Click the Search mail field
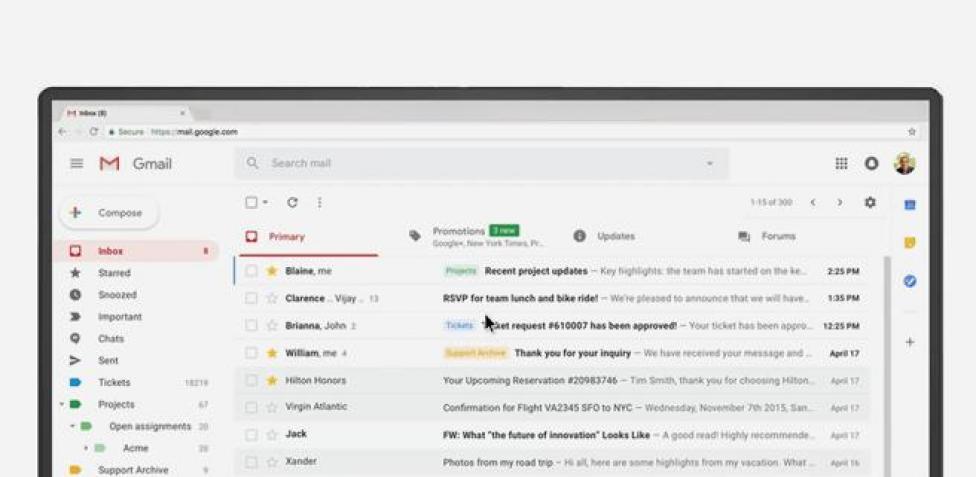Screen dimensions: 976x477 (481, 163)
